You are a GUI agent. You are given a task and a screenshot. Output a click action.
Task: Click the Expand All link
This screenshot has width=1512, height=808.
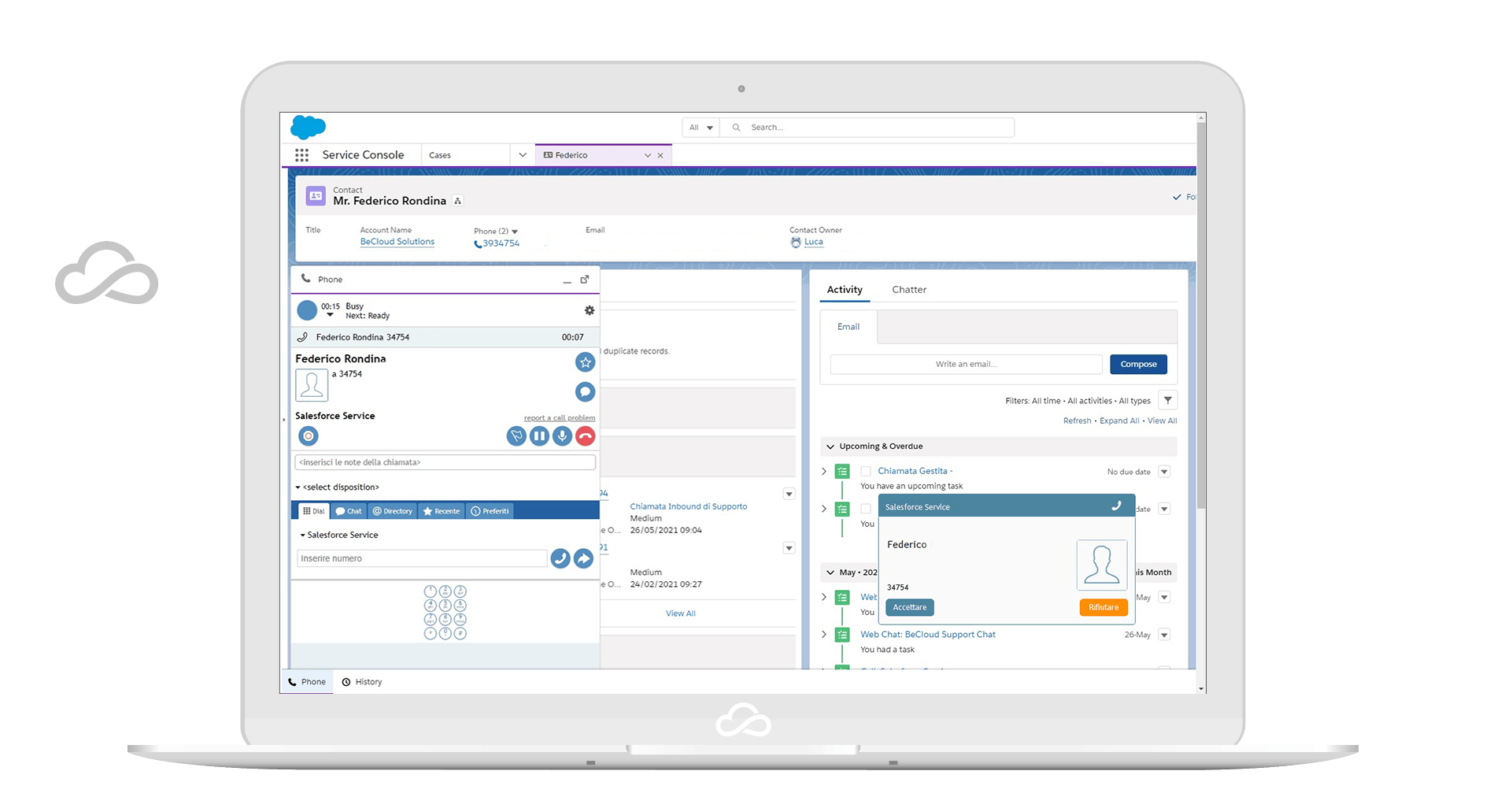(x=1119, y=421)
